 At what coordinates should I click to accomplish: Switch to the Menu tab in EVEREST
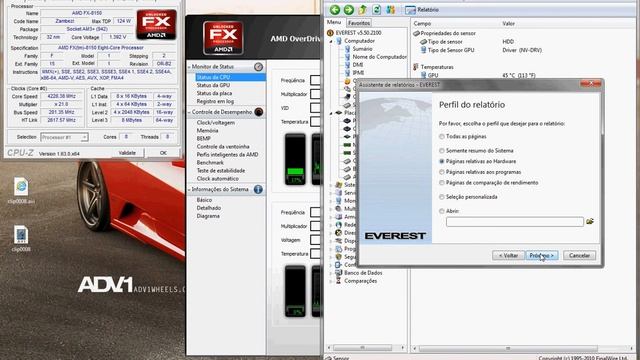334,22
